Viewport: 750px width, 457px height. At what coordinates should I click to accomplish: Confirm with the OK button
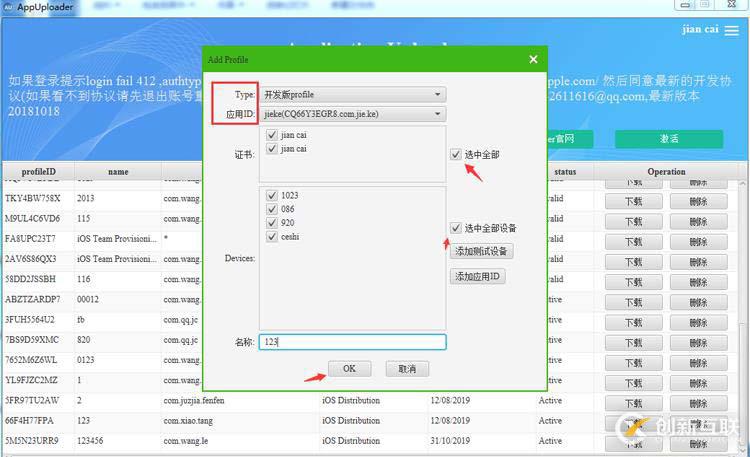[349, 368]
